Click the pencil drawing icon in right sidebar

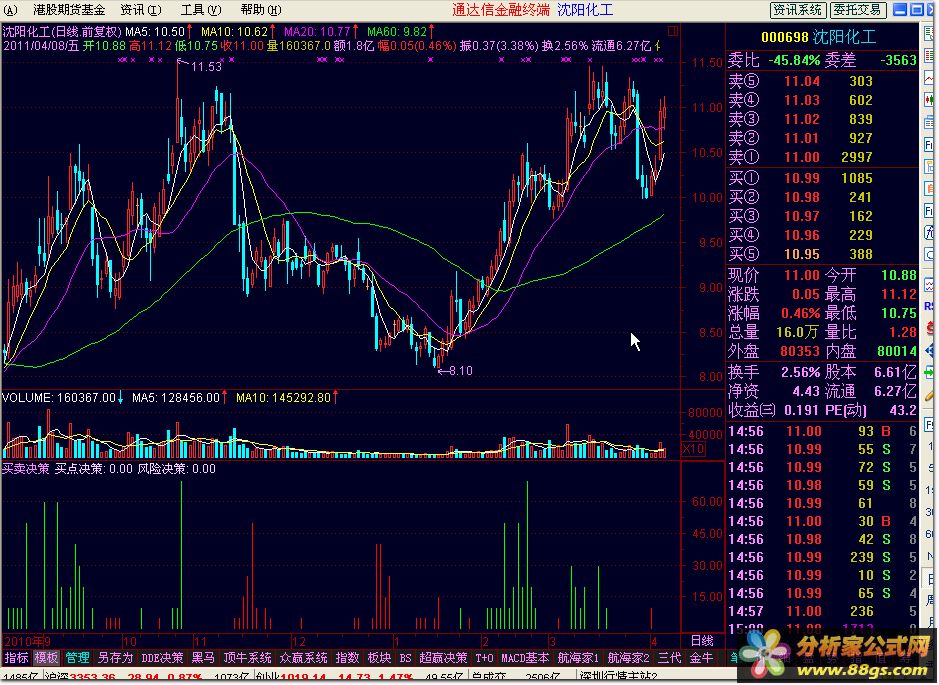coord(930,395)
